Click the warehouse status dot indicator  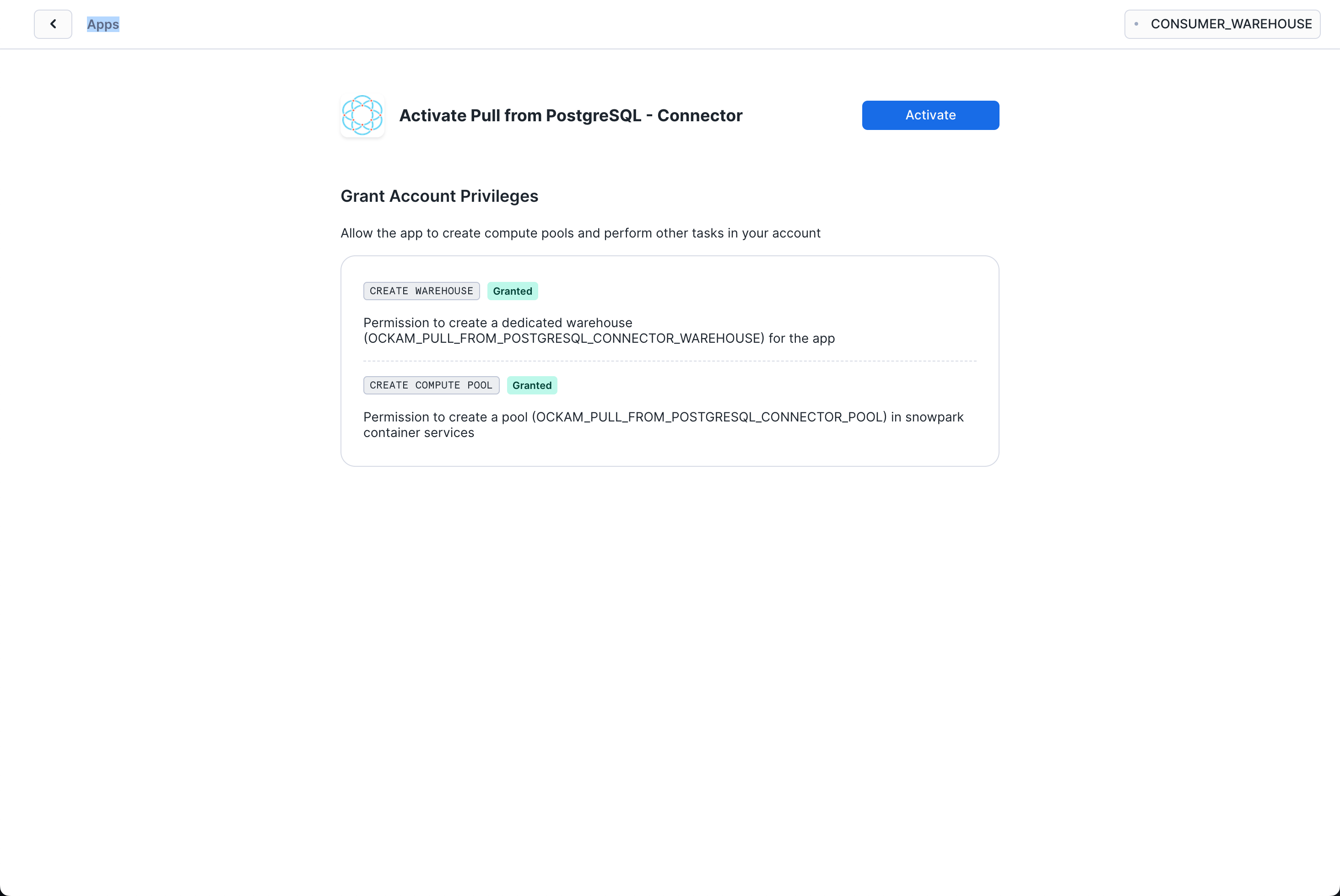[x=1136, y=24]
